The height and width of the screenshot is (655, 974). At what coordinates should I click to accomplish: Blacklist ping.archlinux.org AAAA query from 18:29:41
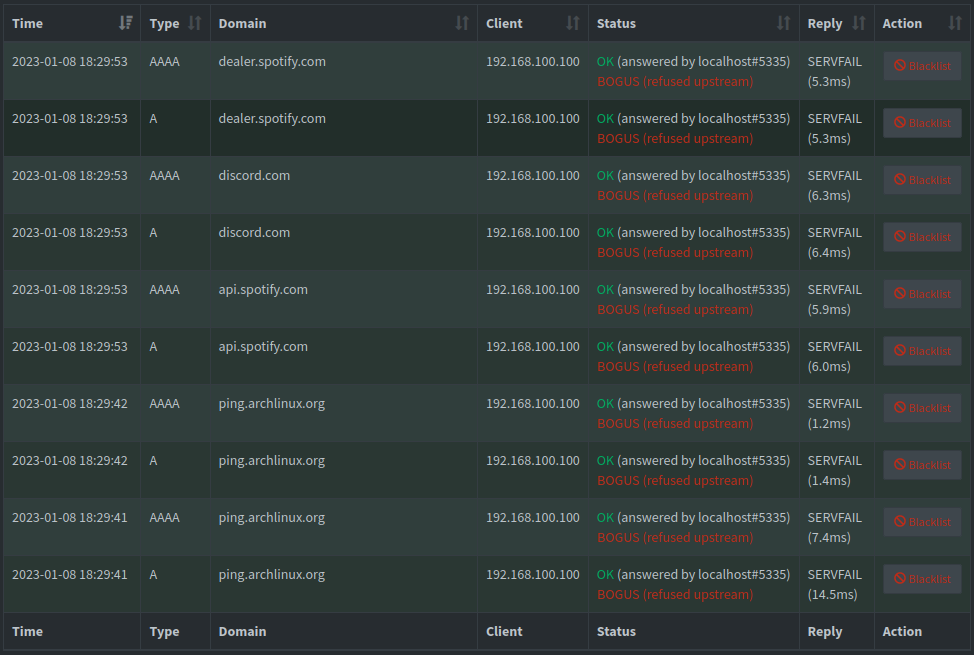click(x=922, y=522)
